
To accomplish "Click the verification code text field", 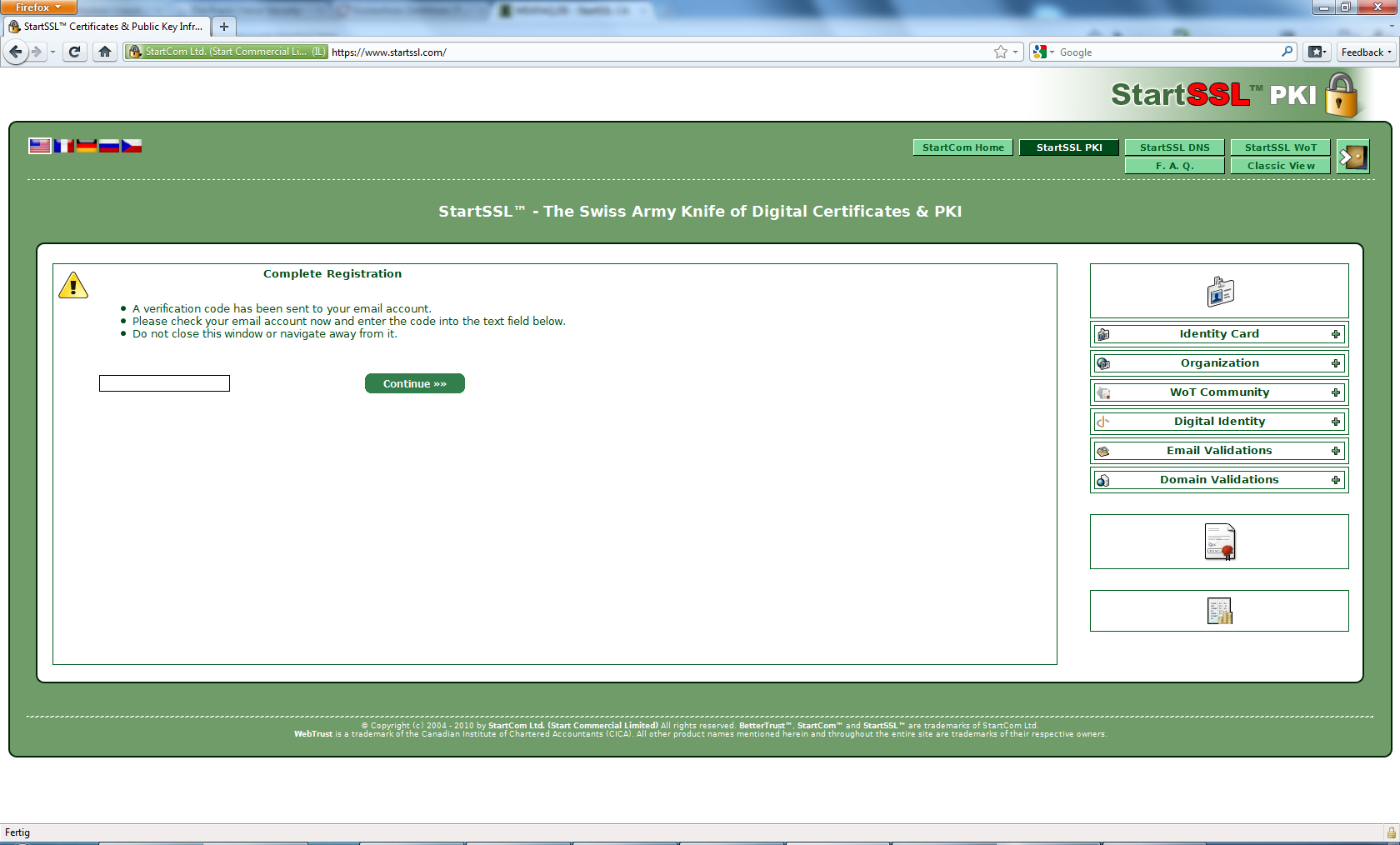I will pyautogui.click(x=164, y=383).
